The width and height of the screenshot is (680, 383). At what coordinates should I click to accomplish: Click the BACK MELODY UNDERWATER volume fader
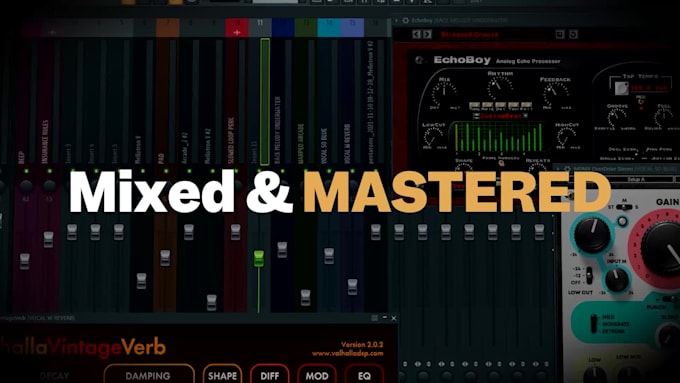click(282, 250)
